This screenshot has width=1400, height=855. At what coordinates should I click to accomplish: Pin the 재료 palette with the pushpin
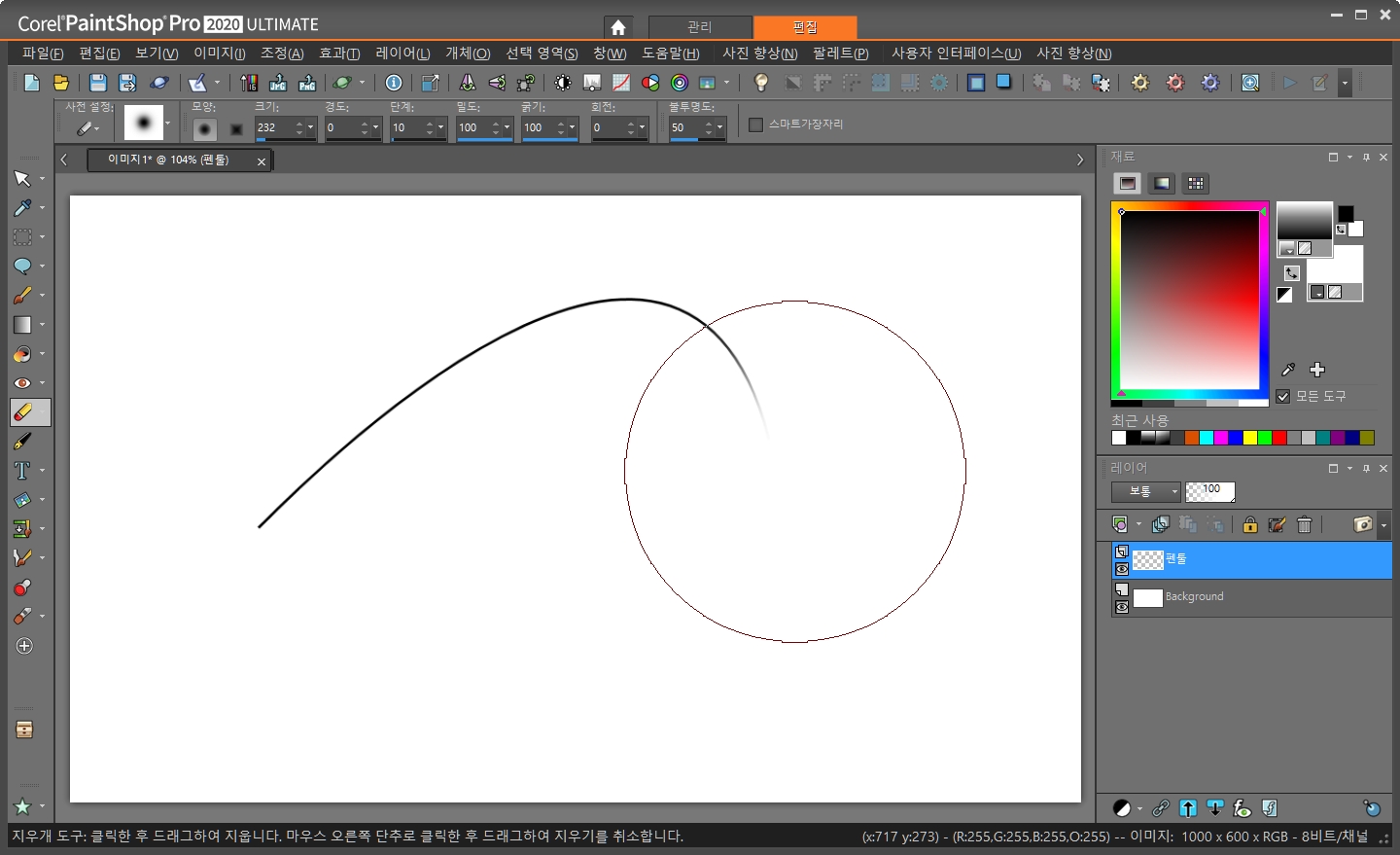pos(1366,157)
